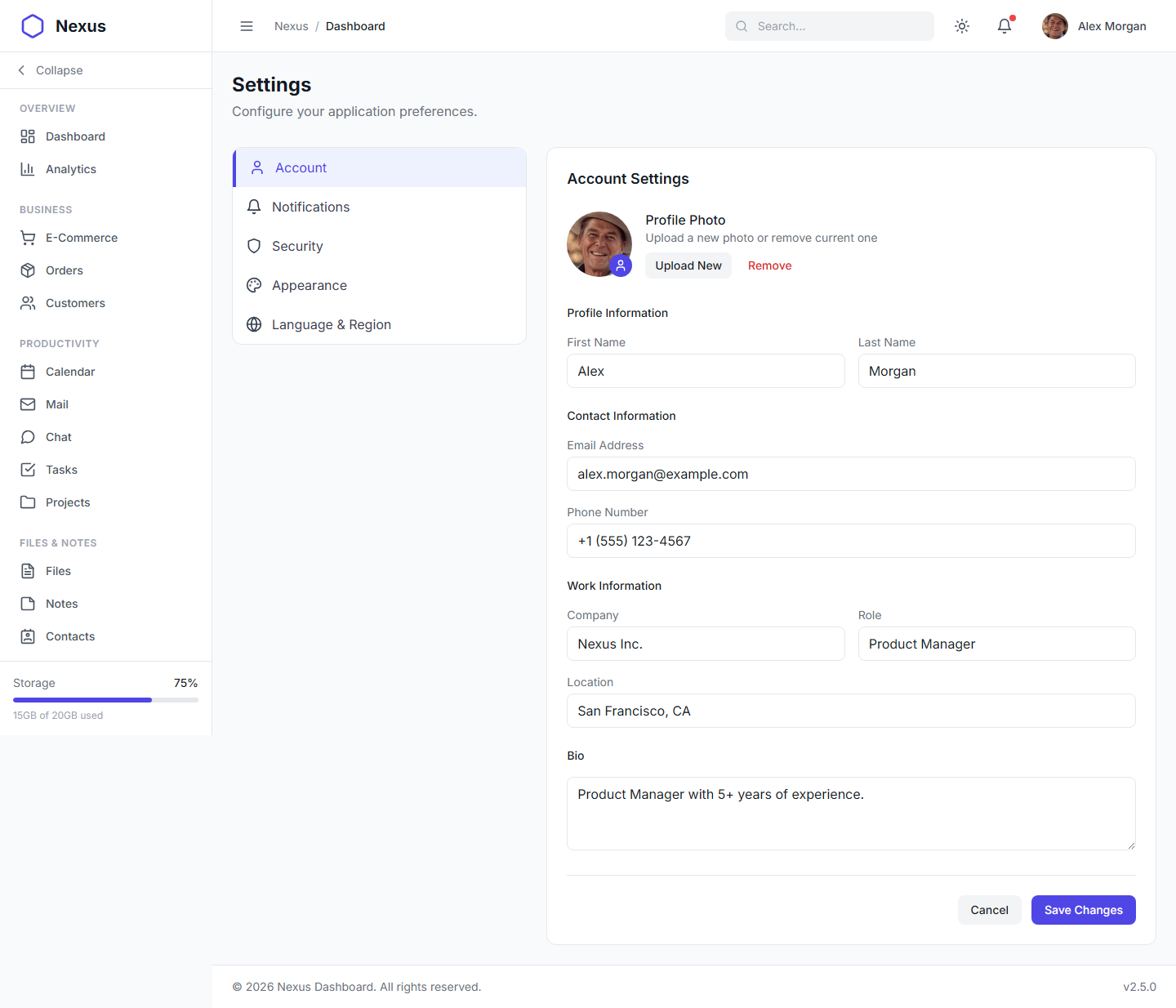Click the Notes page icon

click(28, 604)
